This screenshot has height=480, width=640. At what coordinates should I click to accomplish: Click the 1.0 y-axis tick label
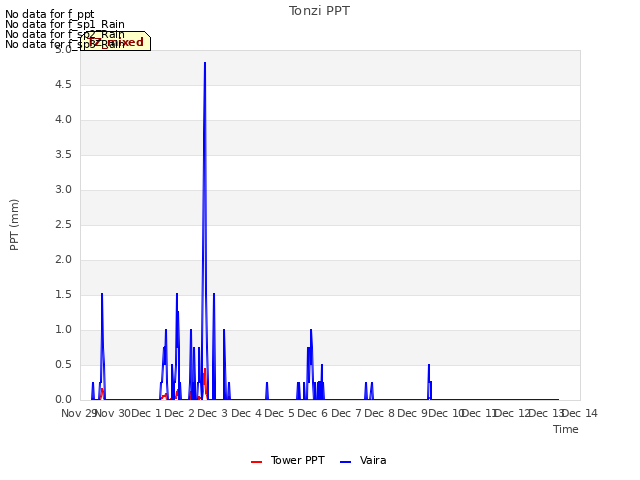click(63, 329)
